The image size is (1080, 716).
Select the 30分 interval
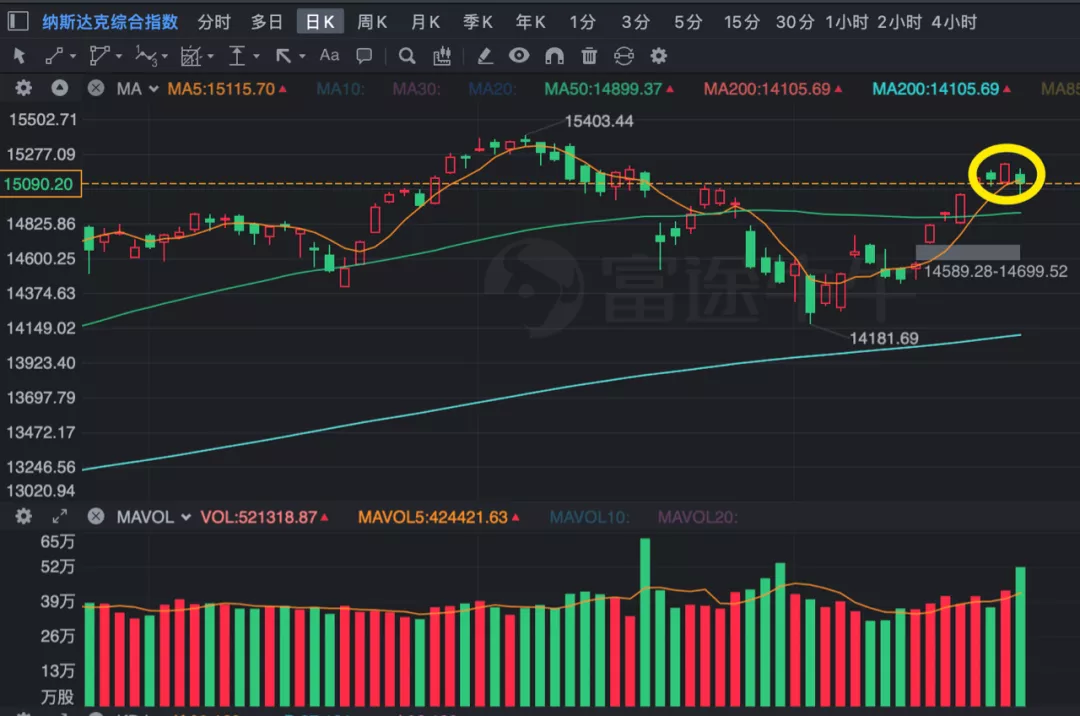(x=795, y=22)
